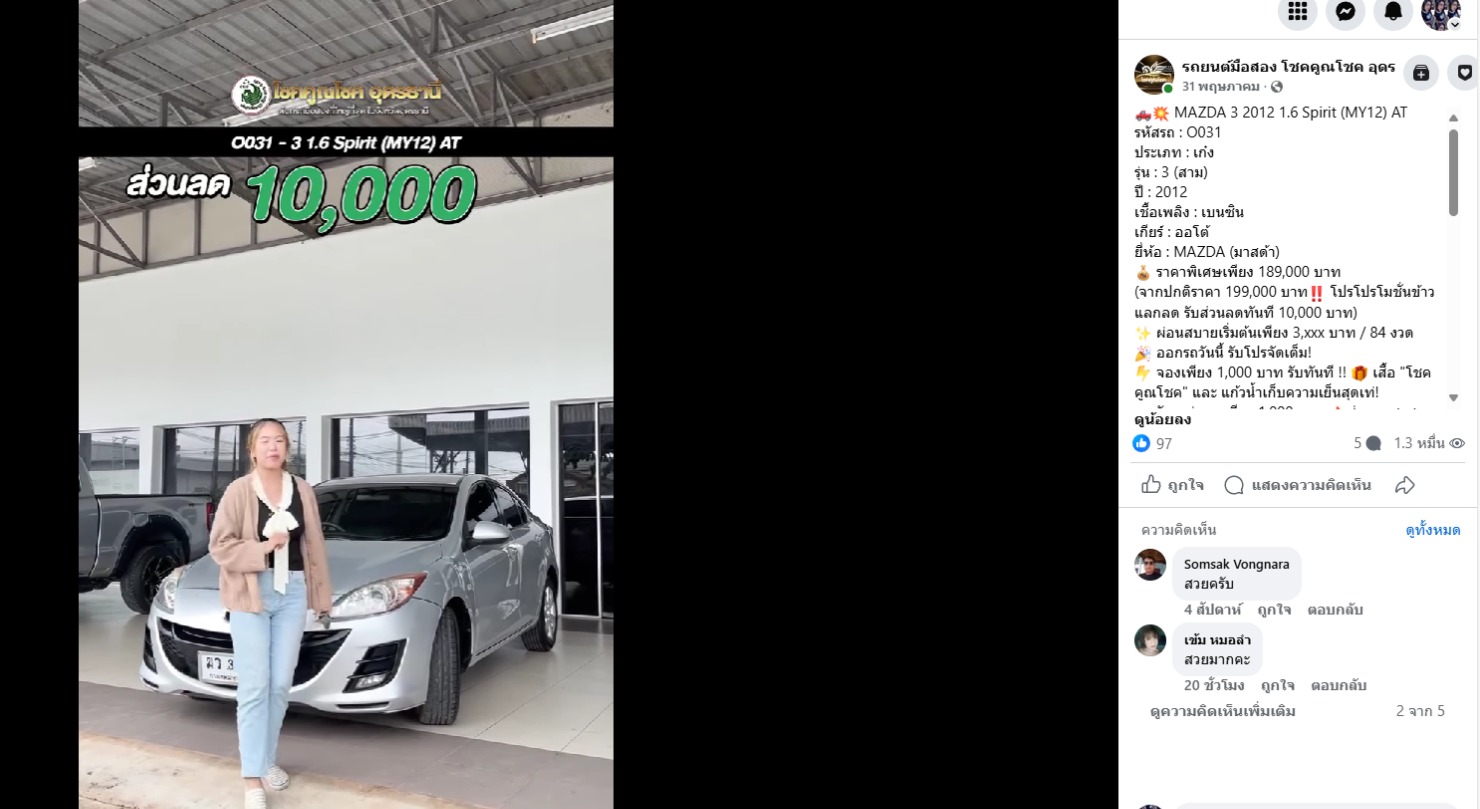Click the comment bubble count icon
The height and width of the screenshot is (809, 1480).
(1367, 443)
